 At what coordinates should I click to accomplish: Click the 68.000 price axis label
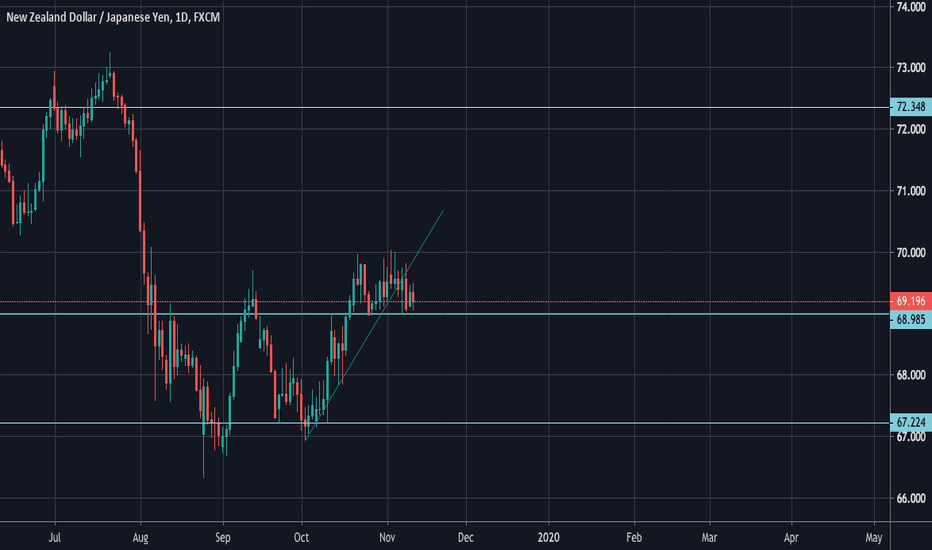click(911, 375)
